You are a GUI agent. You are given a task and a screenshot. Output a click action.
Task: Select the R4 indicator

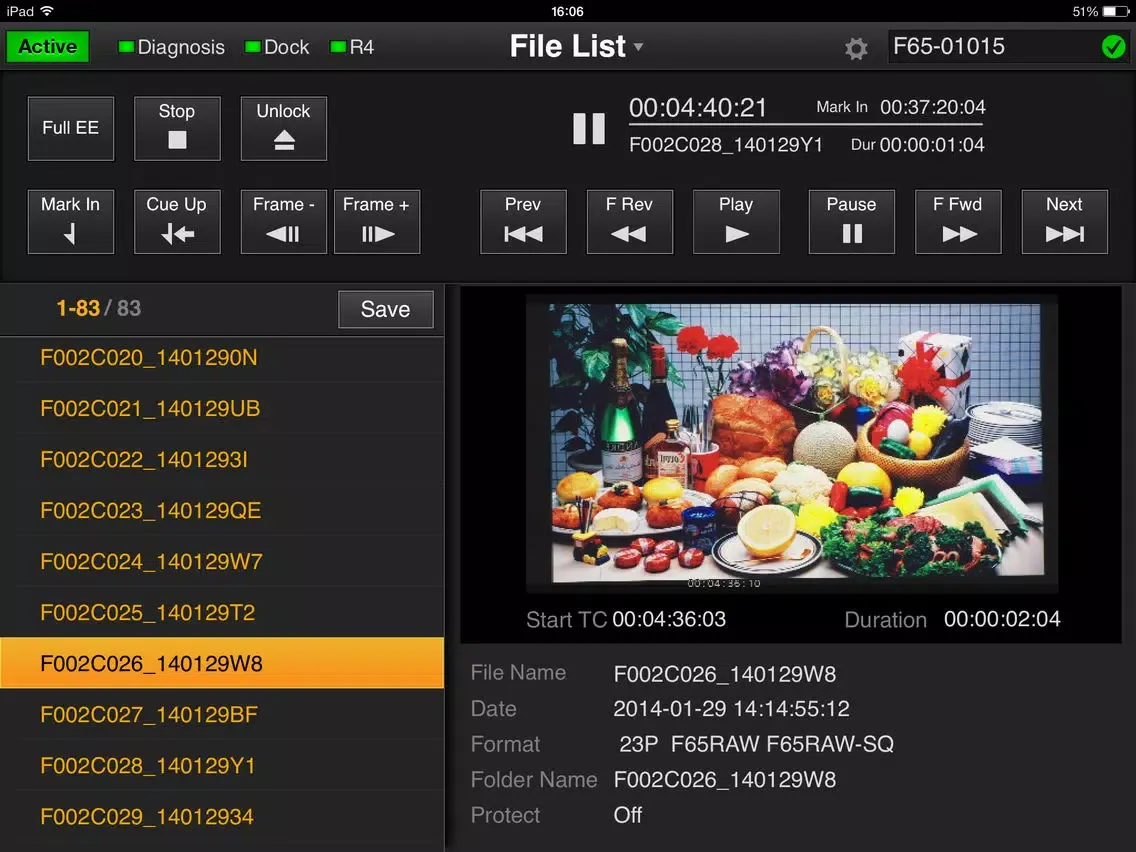[x=352, y=47]
